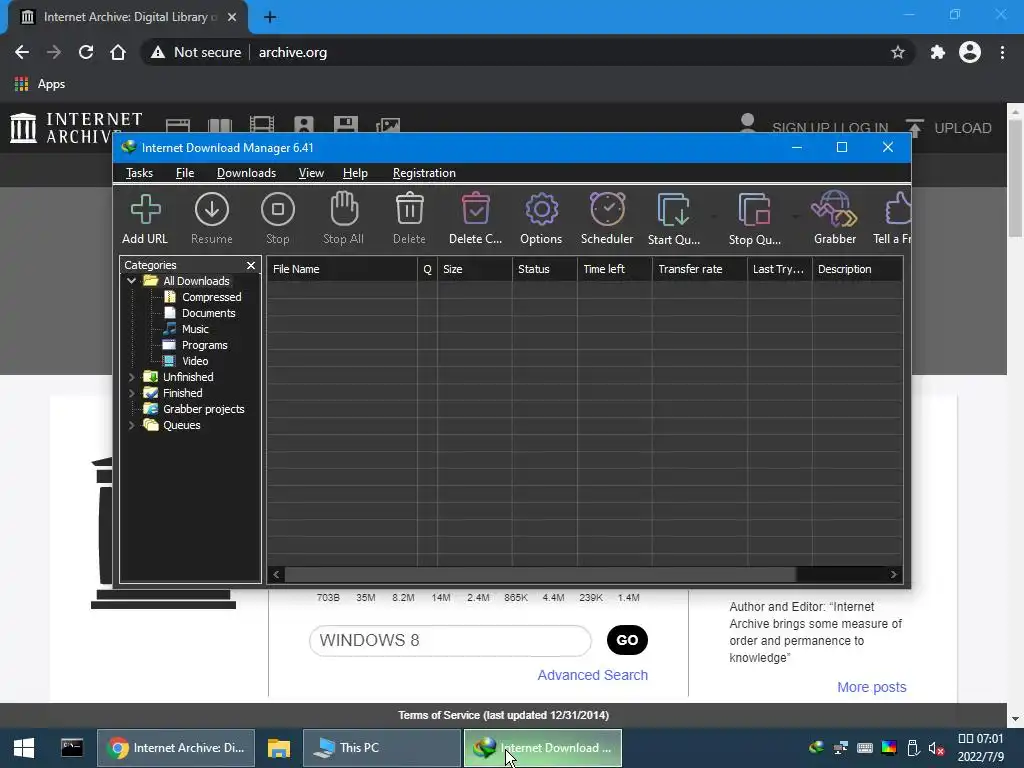Sort by File Name column header

[342, 269]
